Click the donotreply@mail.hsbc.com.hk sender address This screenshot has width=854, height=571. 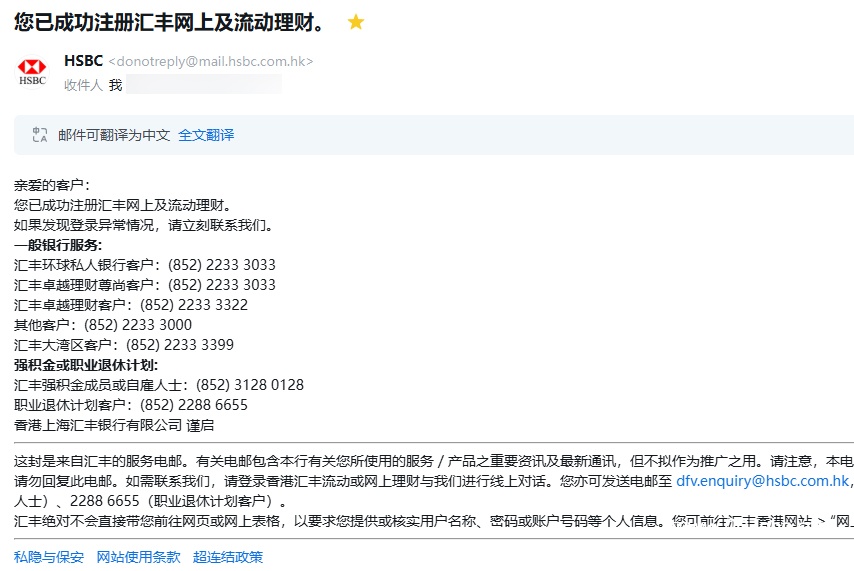pos(211,61)
